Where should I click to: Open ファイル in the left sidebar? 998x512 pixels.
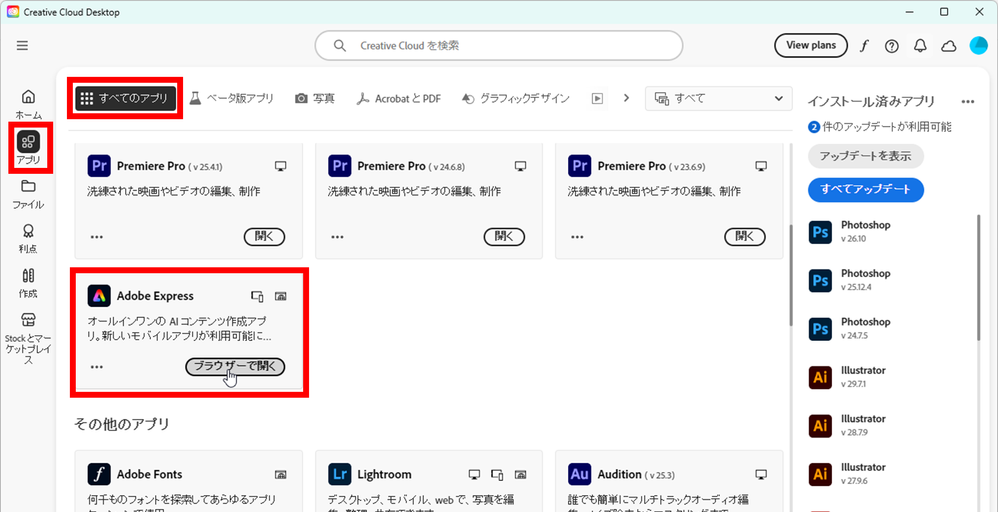pyautogui.click(x=28, y=194)
